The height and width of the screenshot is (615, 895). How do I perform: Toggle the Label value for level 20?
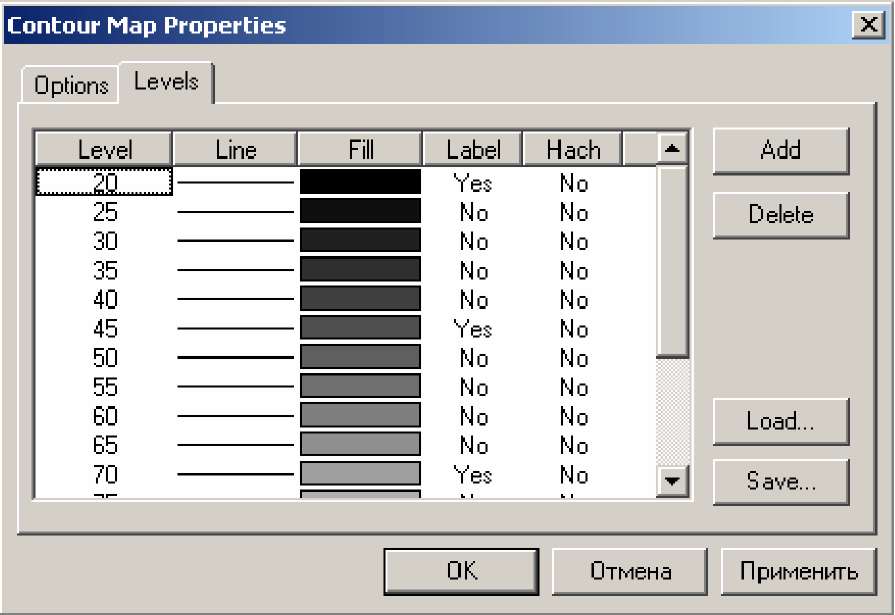473,183
